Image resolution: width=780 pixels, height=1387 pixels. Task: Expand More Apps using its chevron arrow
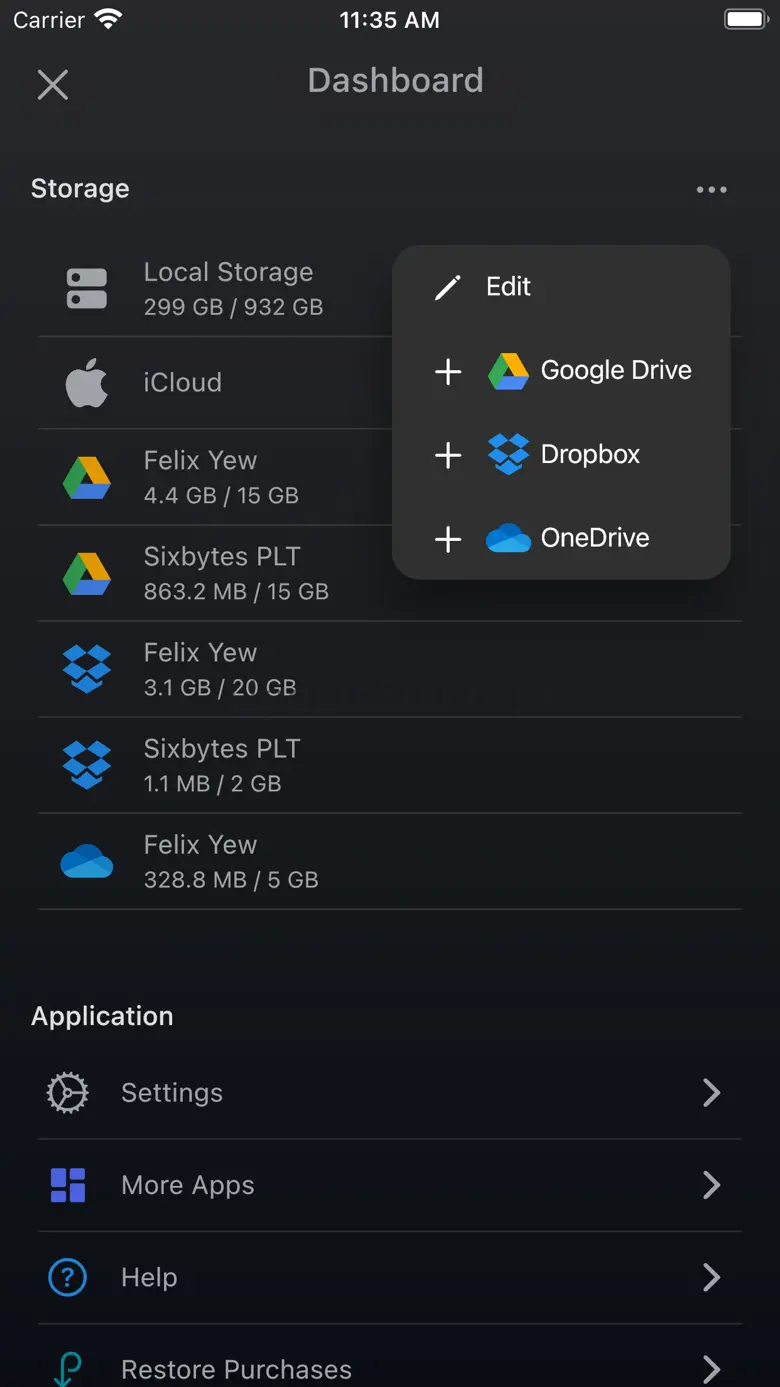point(711,1185)
